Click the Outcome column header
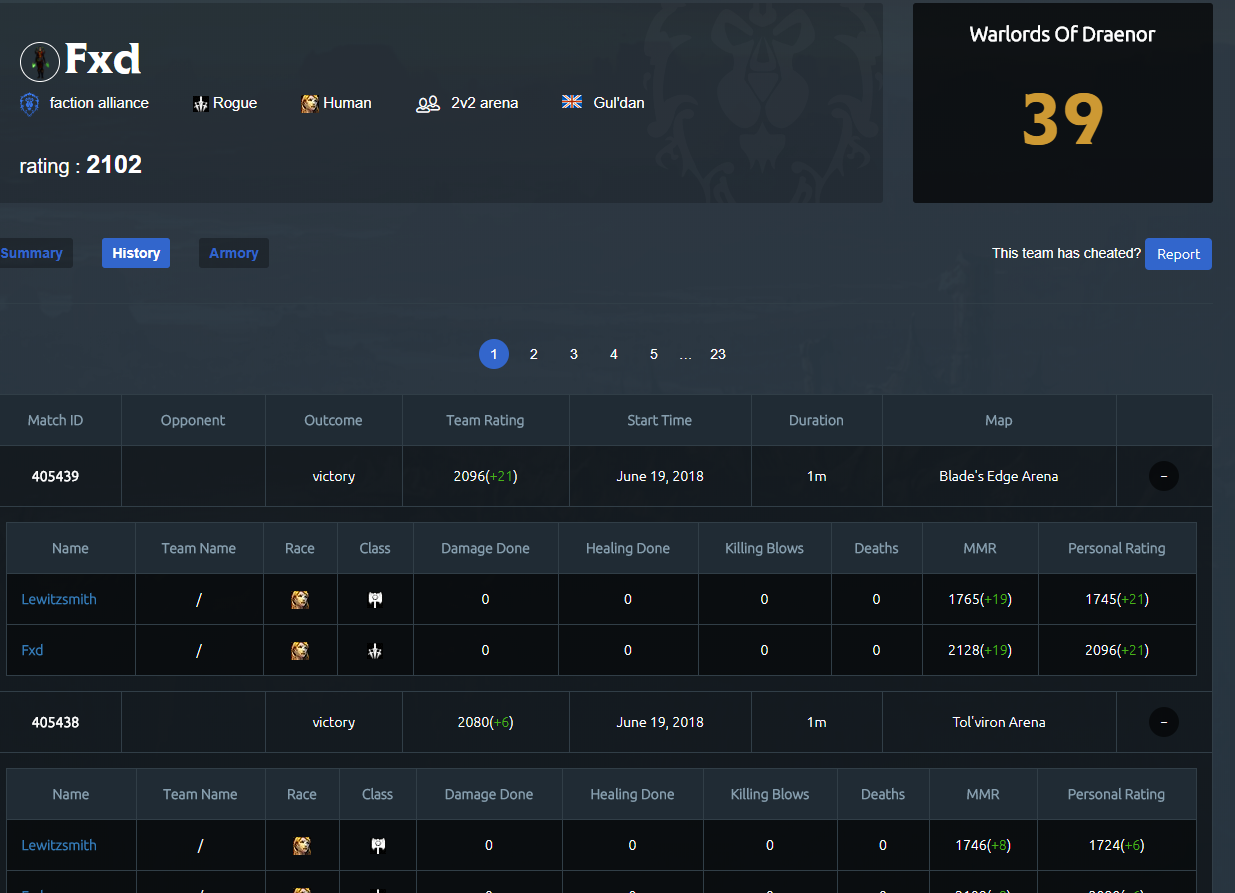 point(333,420)
